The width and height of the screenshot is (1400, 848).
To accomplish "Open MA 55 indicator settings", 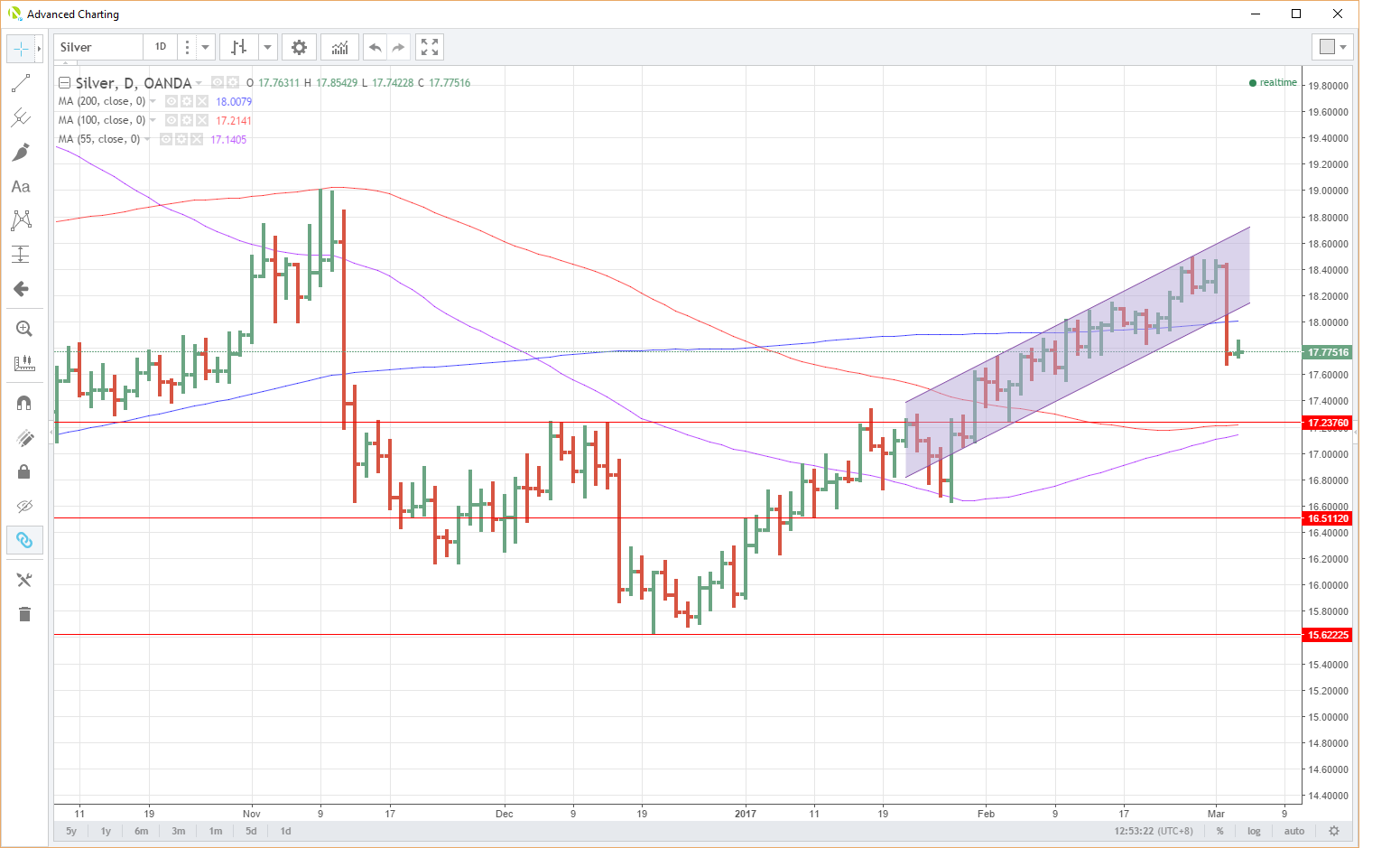I will [x=181, y=139].
